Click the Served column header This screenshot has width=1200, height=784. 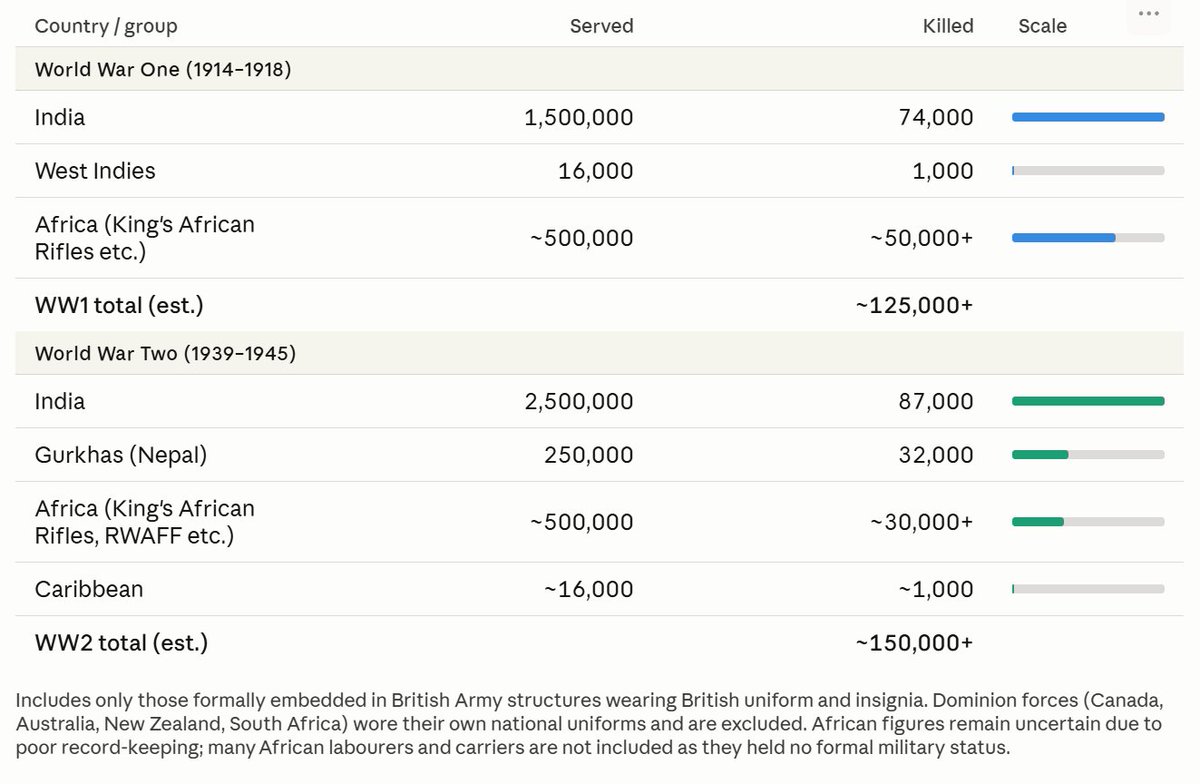click(x=601, y=26)
